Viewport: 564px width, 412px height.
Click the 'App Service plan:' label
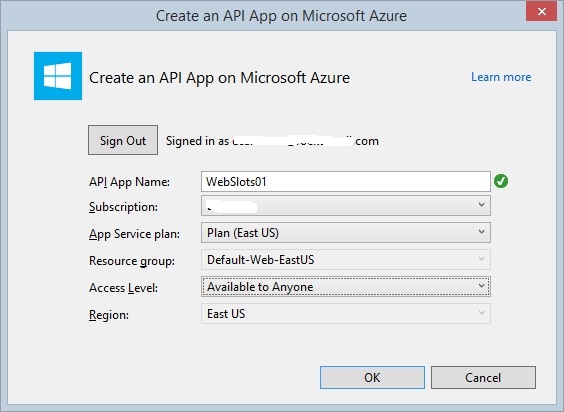point(135,234)
